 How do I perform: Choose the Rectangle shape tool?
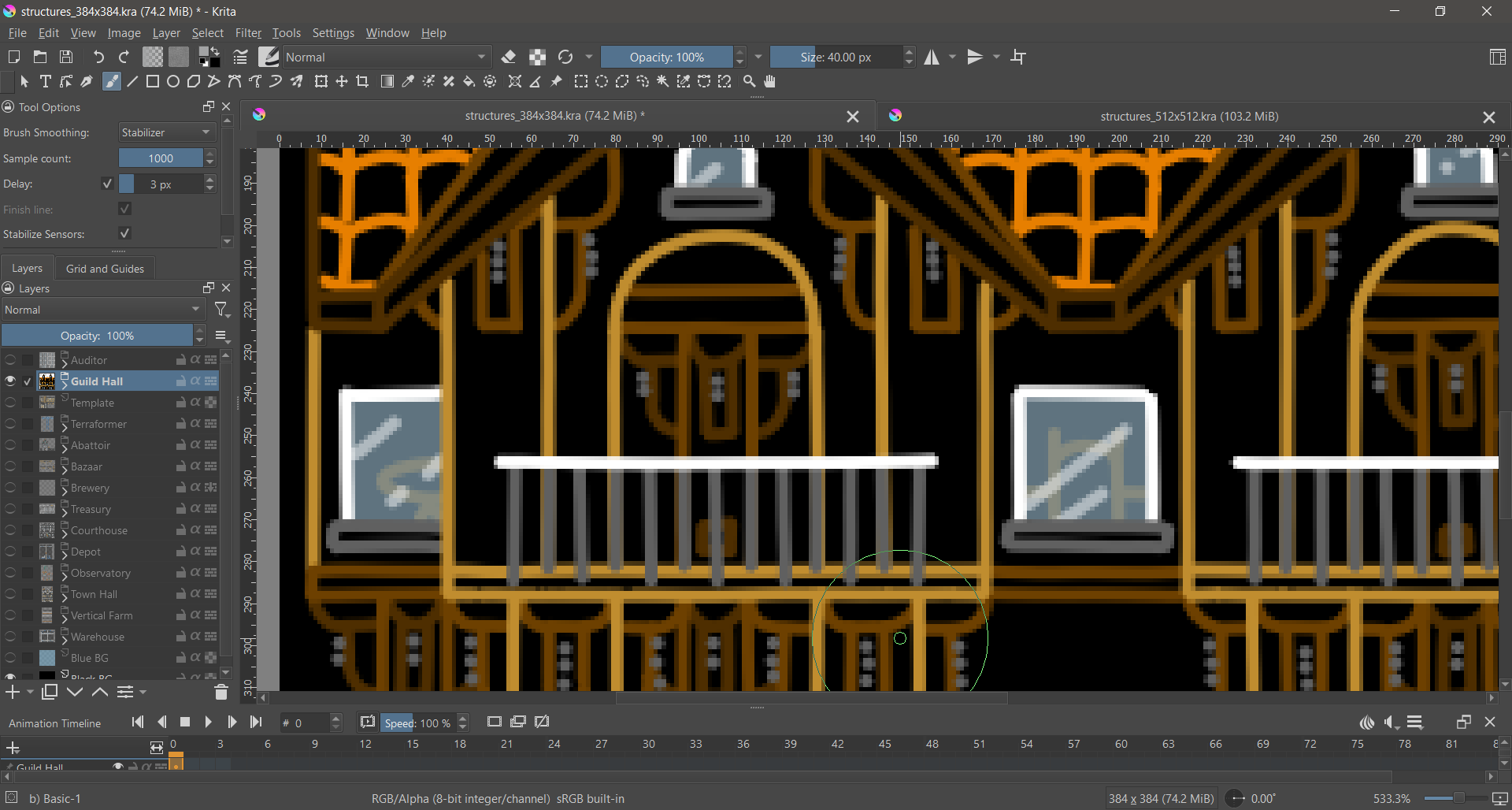[153, 82]
